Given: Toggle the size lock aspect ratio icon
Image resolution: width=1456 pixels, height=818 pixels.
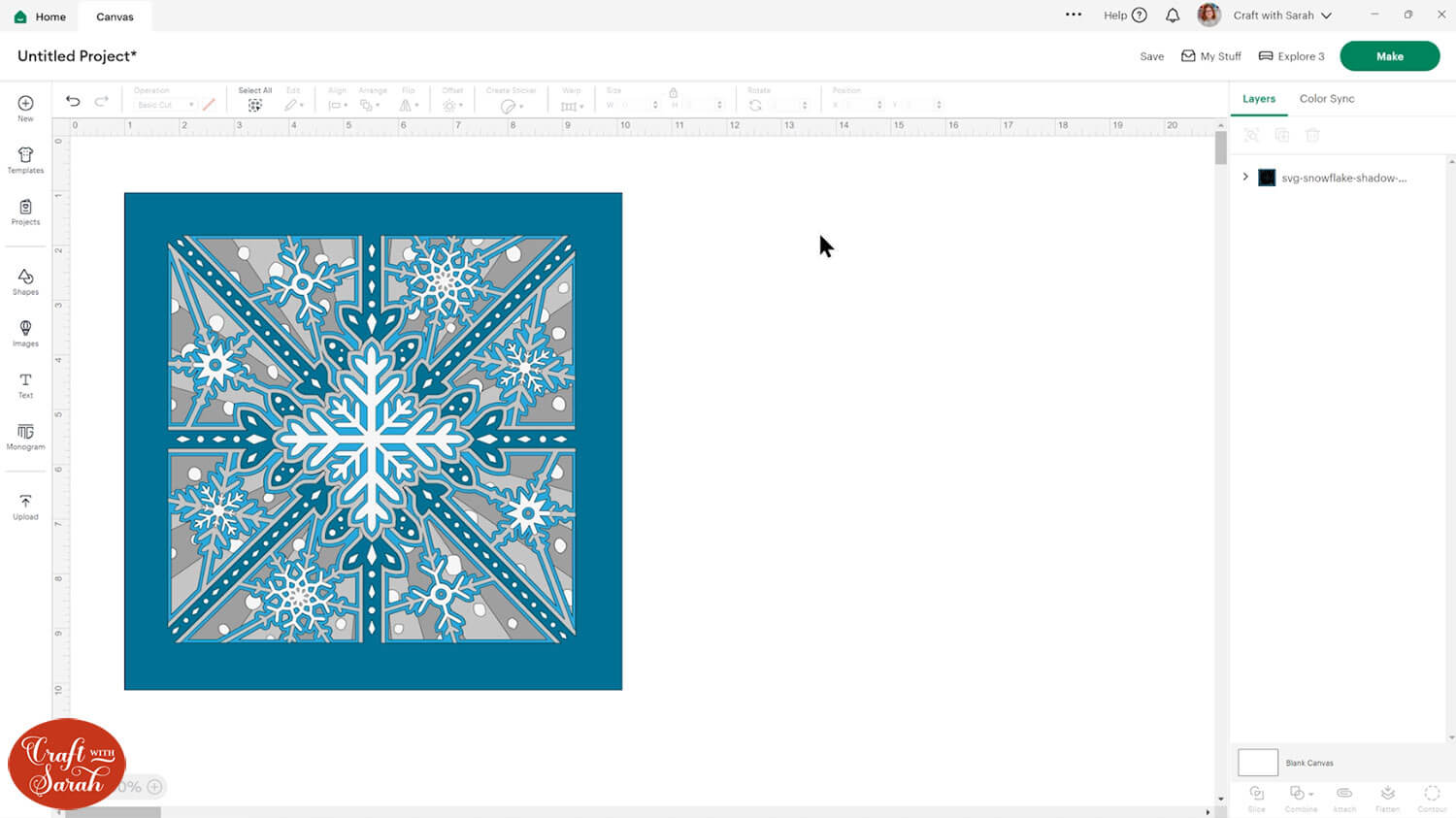Looking at the screenshot, I should coord(673,92).
